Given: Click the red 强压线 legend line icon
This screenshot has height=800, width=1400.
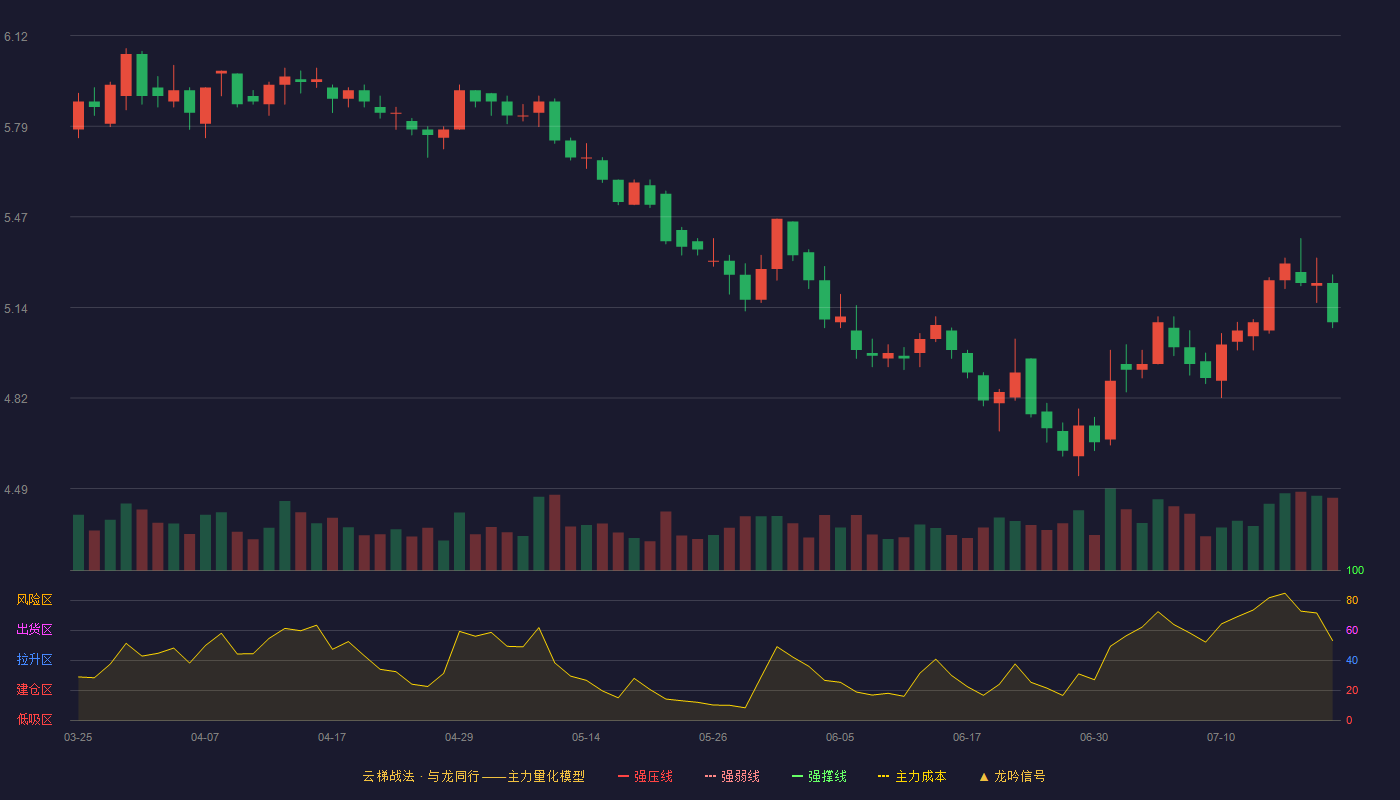Looking at the screenshot, I should (623, 776).
